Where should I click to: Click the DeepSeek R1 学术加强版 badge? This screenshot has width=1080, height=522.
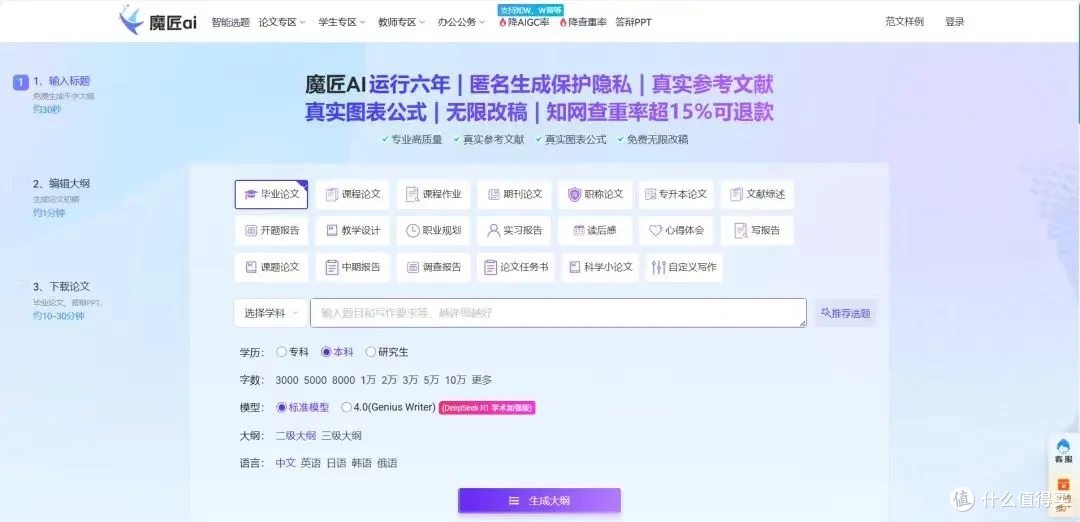pos(487,408)
